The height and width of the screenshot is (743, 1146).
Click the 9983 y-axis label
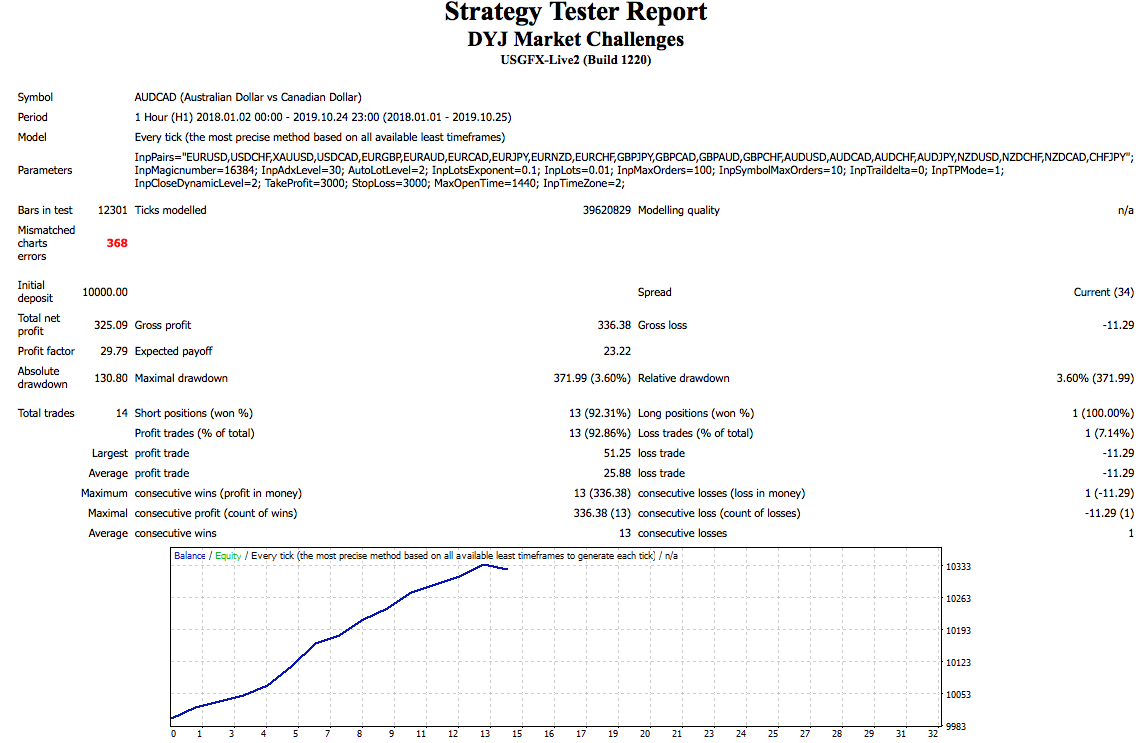coord(955,727)
